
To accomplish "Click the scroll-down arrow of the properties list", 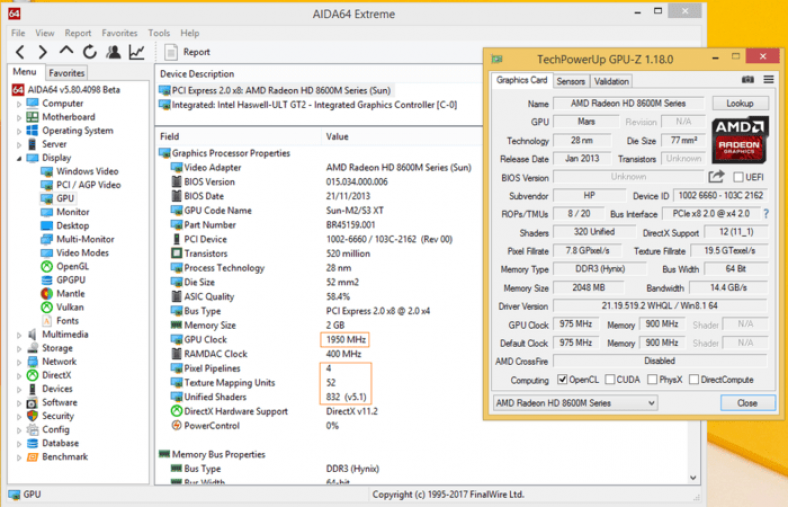I will tap(693, 478).
